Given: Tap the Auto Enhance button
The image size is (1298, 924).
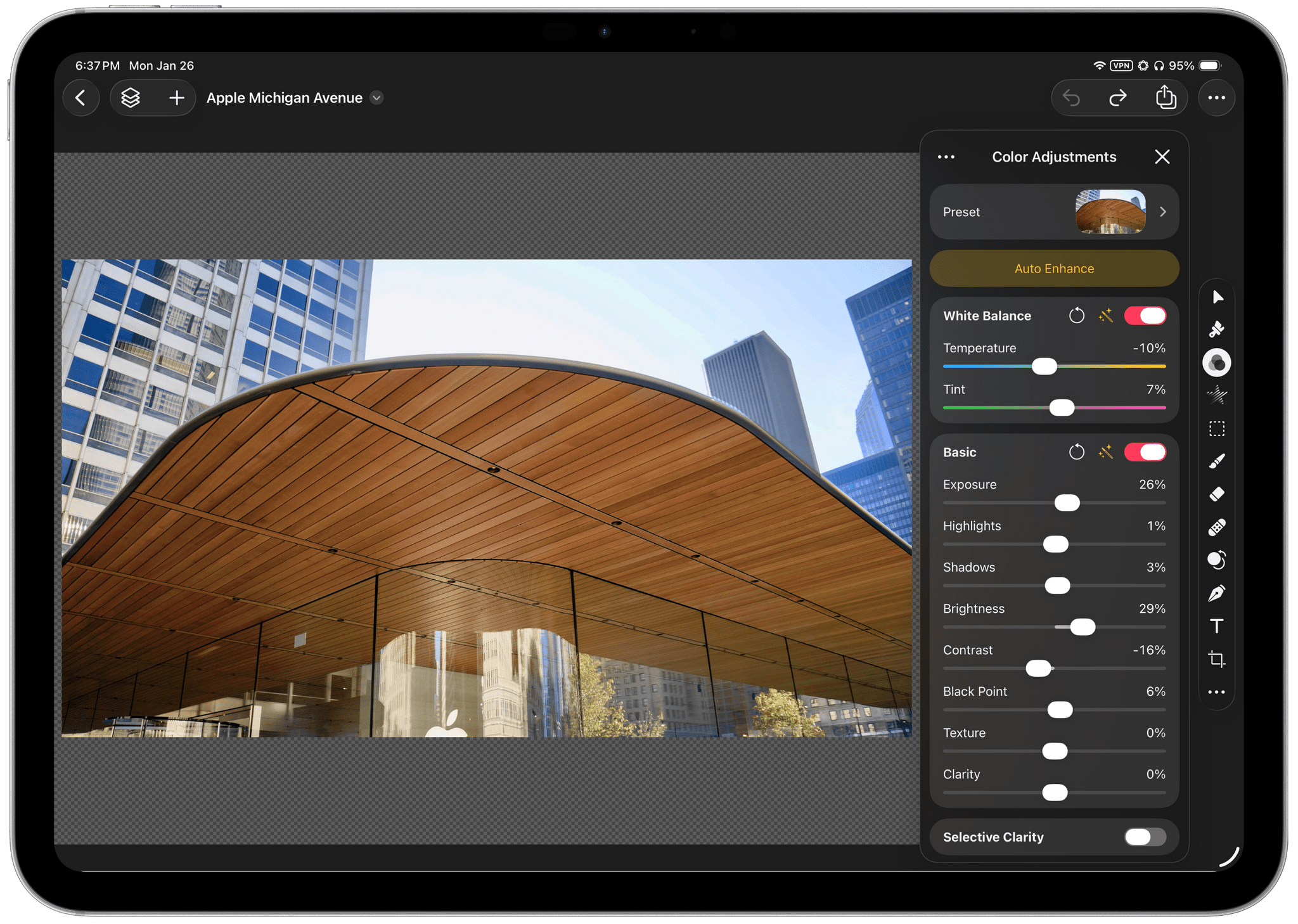Looking at the screenshot, I should pyautogui.click(x=1053, y=268).
